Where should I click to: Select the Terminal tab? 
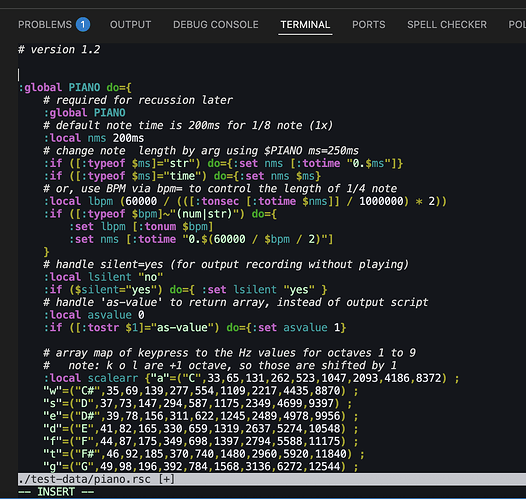click(305, 24)
